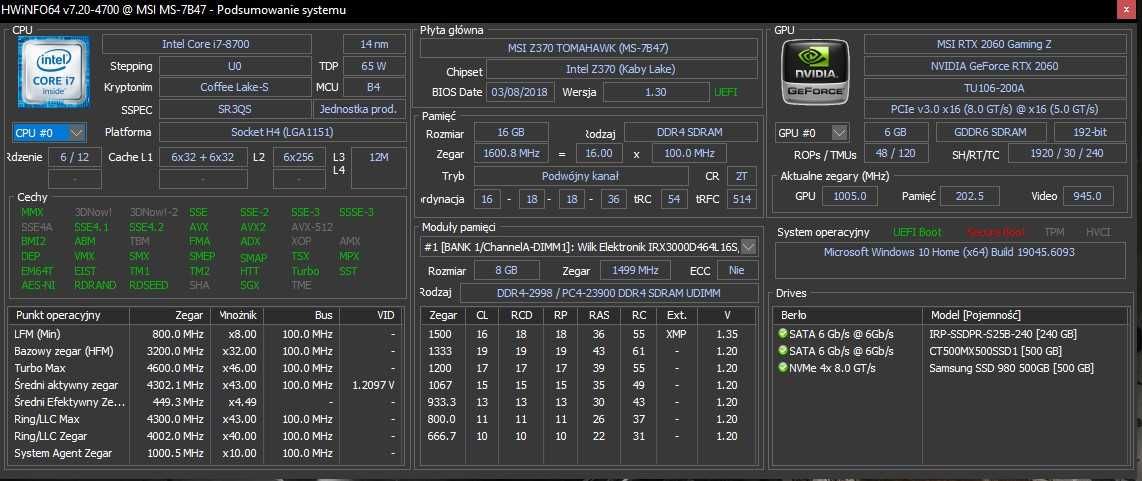Viewport: 1142px width, 481px height.
Task: Click the memory type 'DDR4 SDRAM' field
Action: (690, 133)
